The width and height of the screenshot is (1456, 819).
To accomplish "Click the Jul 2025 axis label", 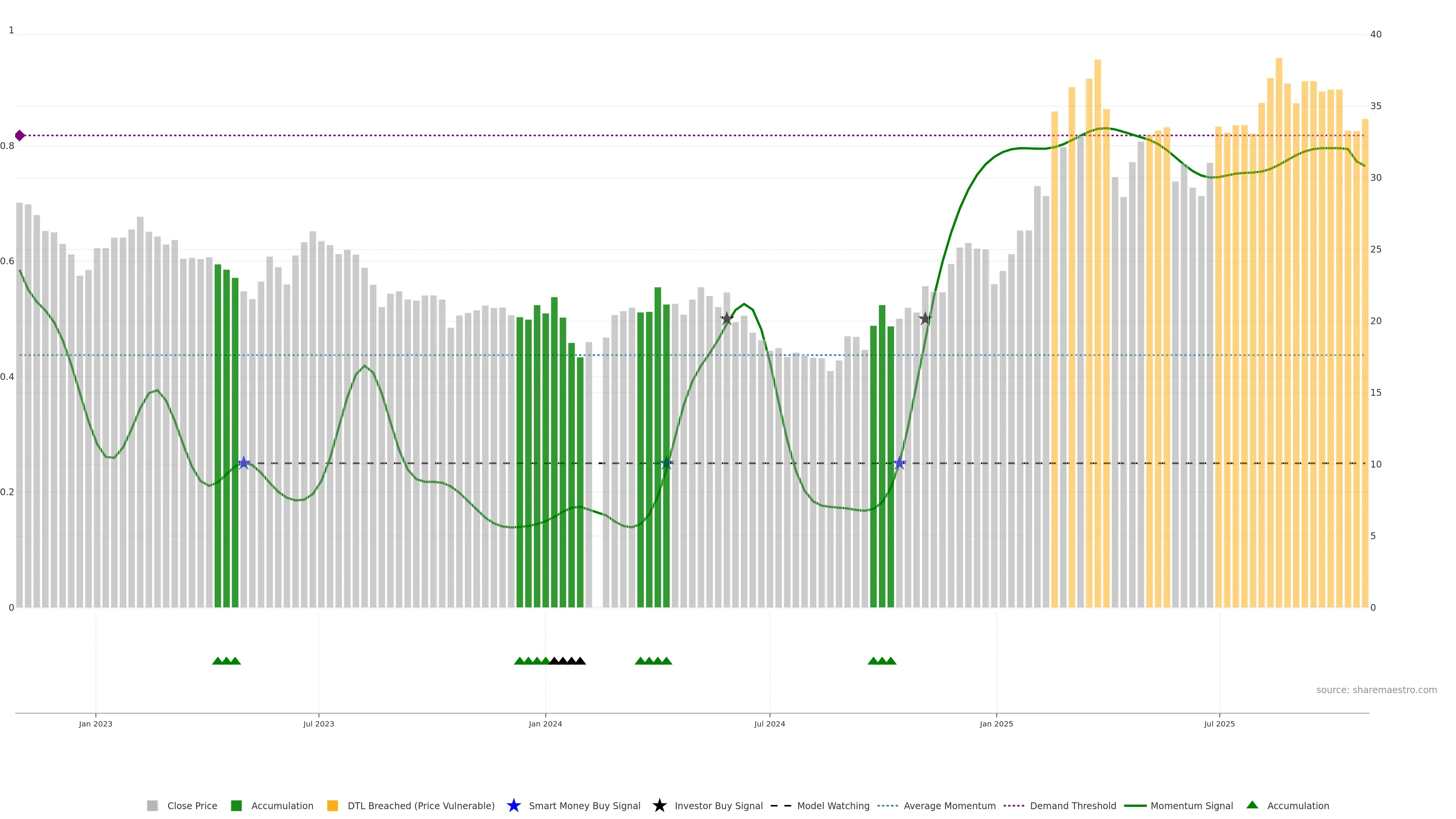I will coord(1219,724).
